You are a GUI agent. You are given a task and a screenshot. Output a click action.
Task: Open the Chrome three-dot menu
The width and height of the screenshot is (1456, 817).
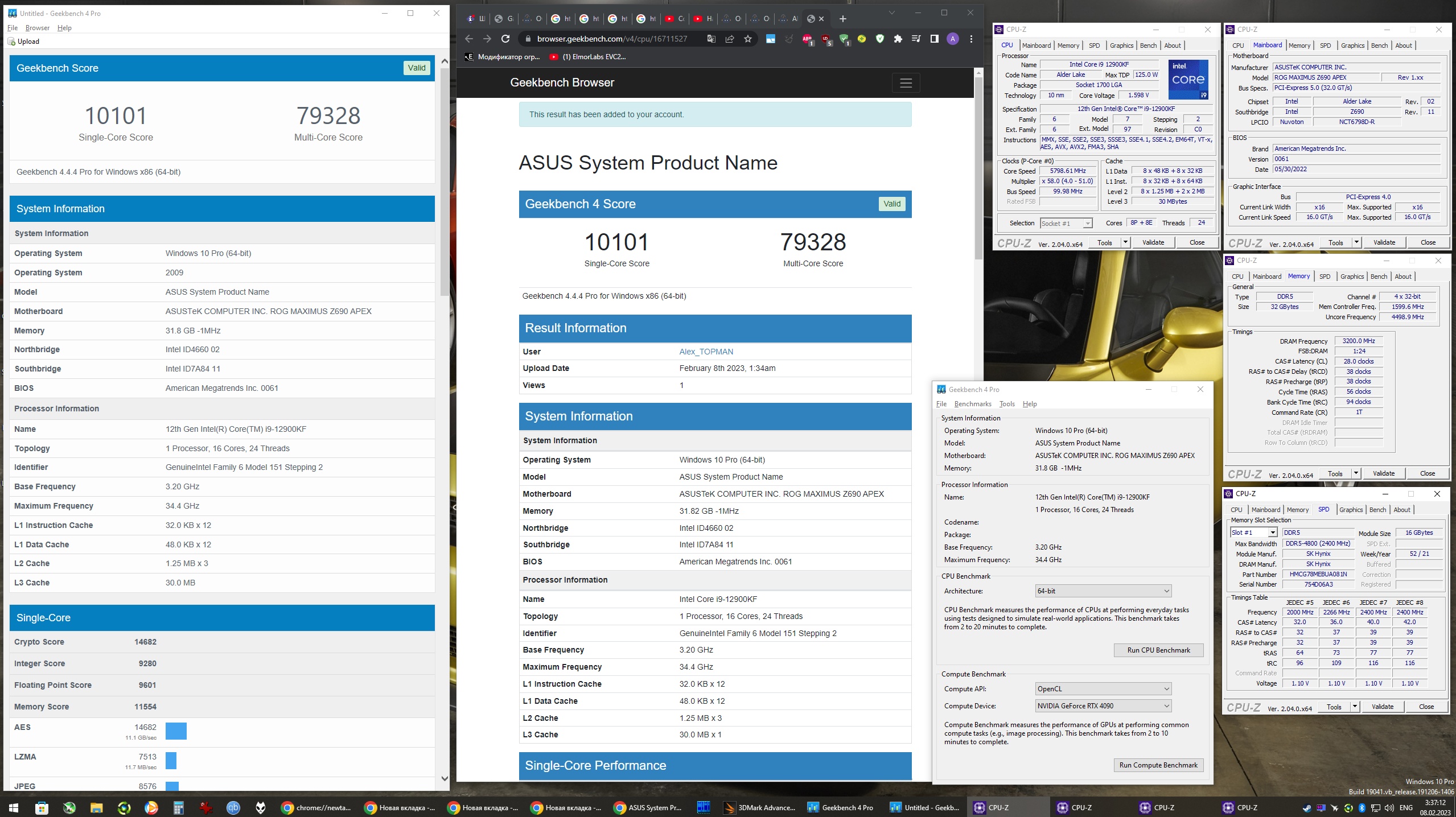coord(971,39)
